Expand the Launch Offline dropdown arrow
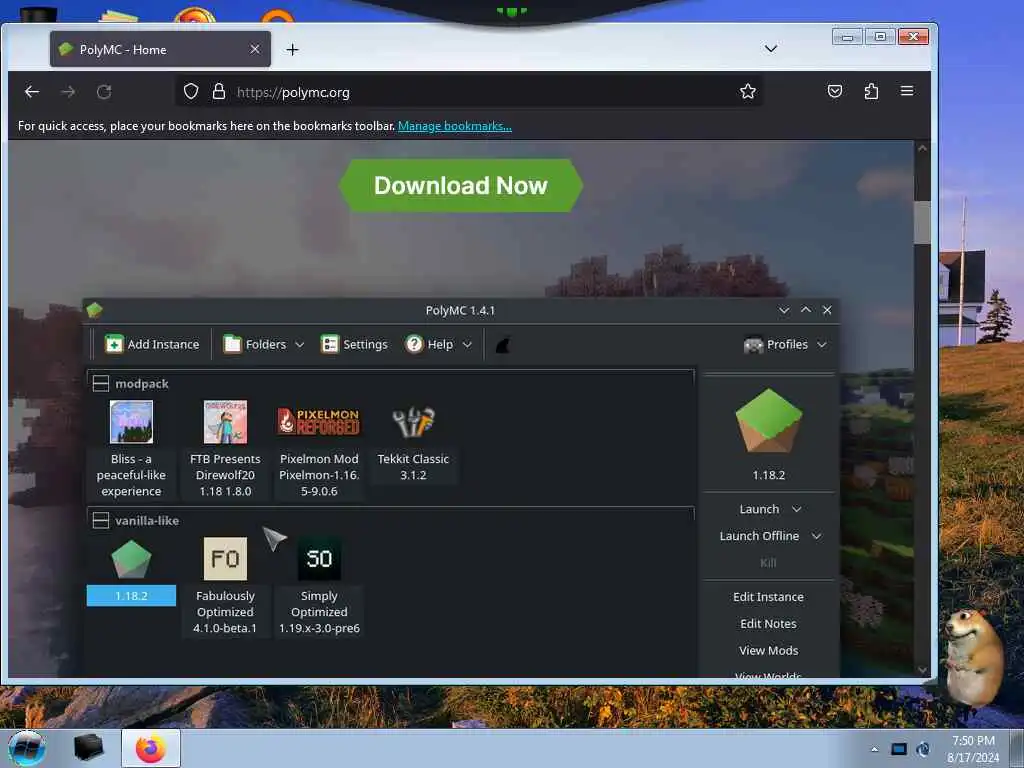 click(x=816, y=536)
